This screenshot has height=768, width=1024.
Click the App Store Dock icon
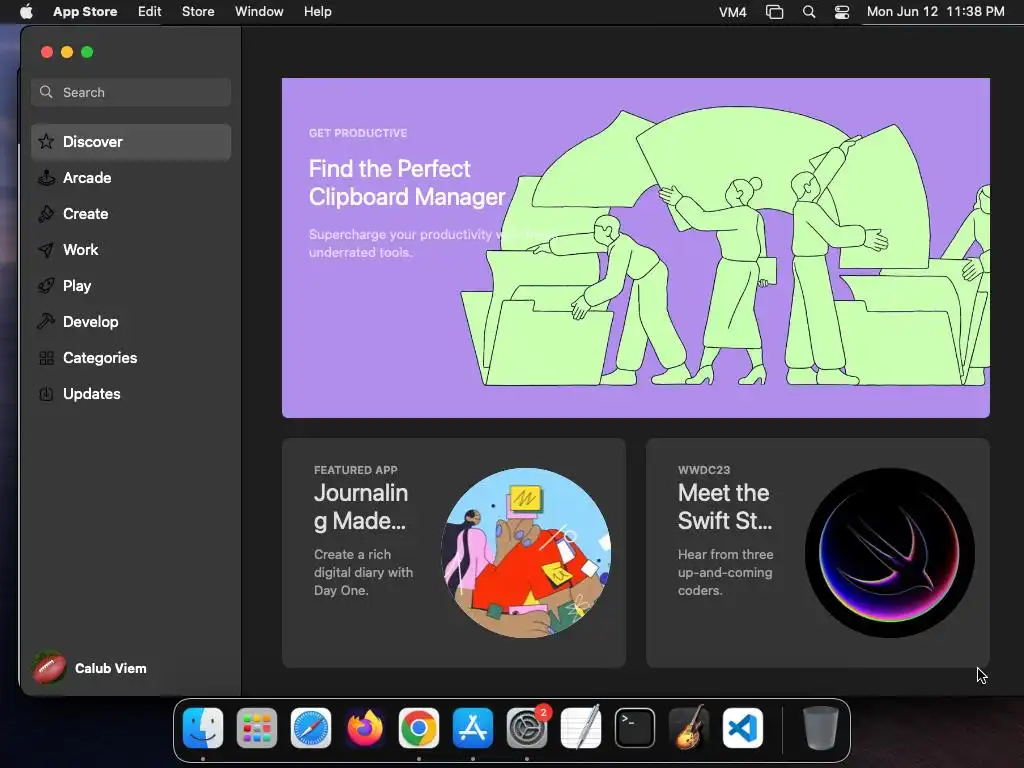point(473,728)
